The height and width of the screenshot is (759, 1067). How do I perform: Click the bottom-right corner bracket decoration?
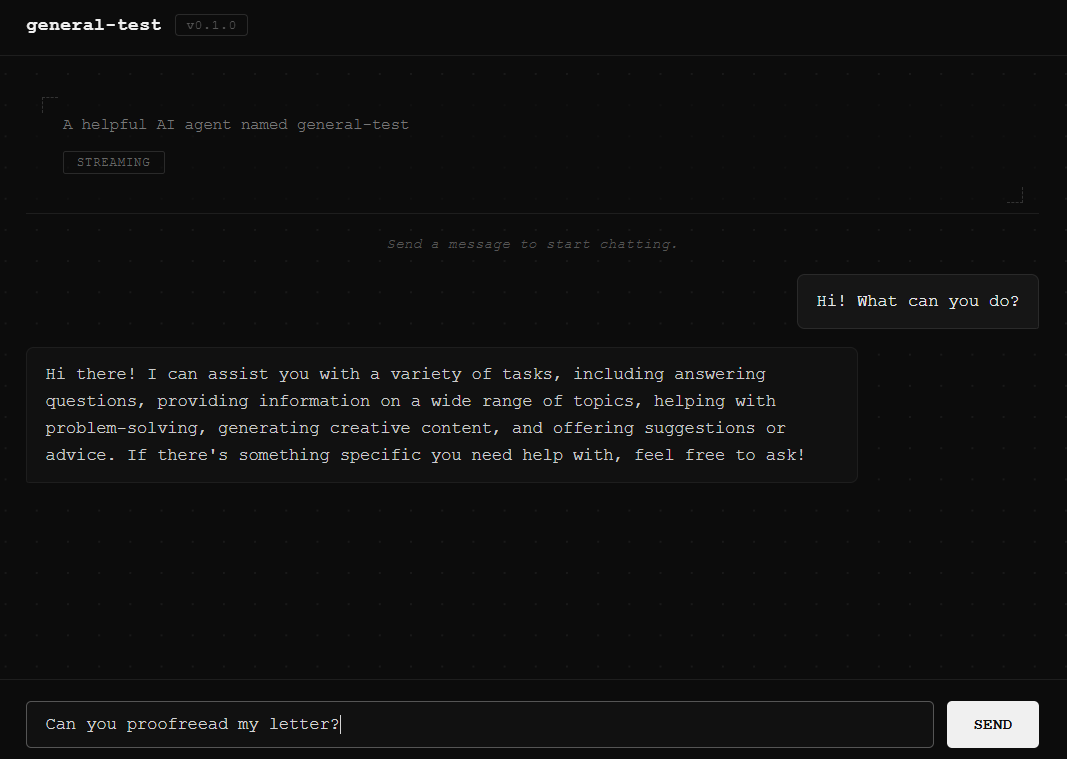point(1016,196)
